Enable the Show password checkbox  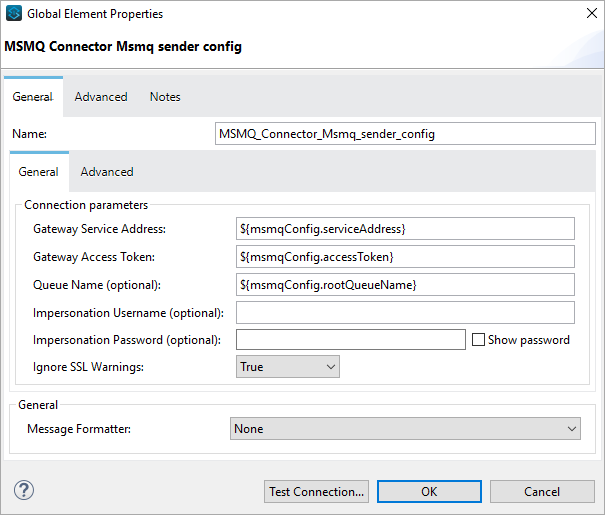(x=479, y=340)
